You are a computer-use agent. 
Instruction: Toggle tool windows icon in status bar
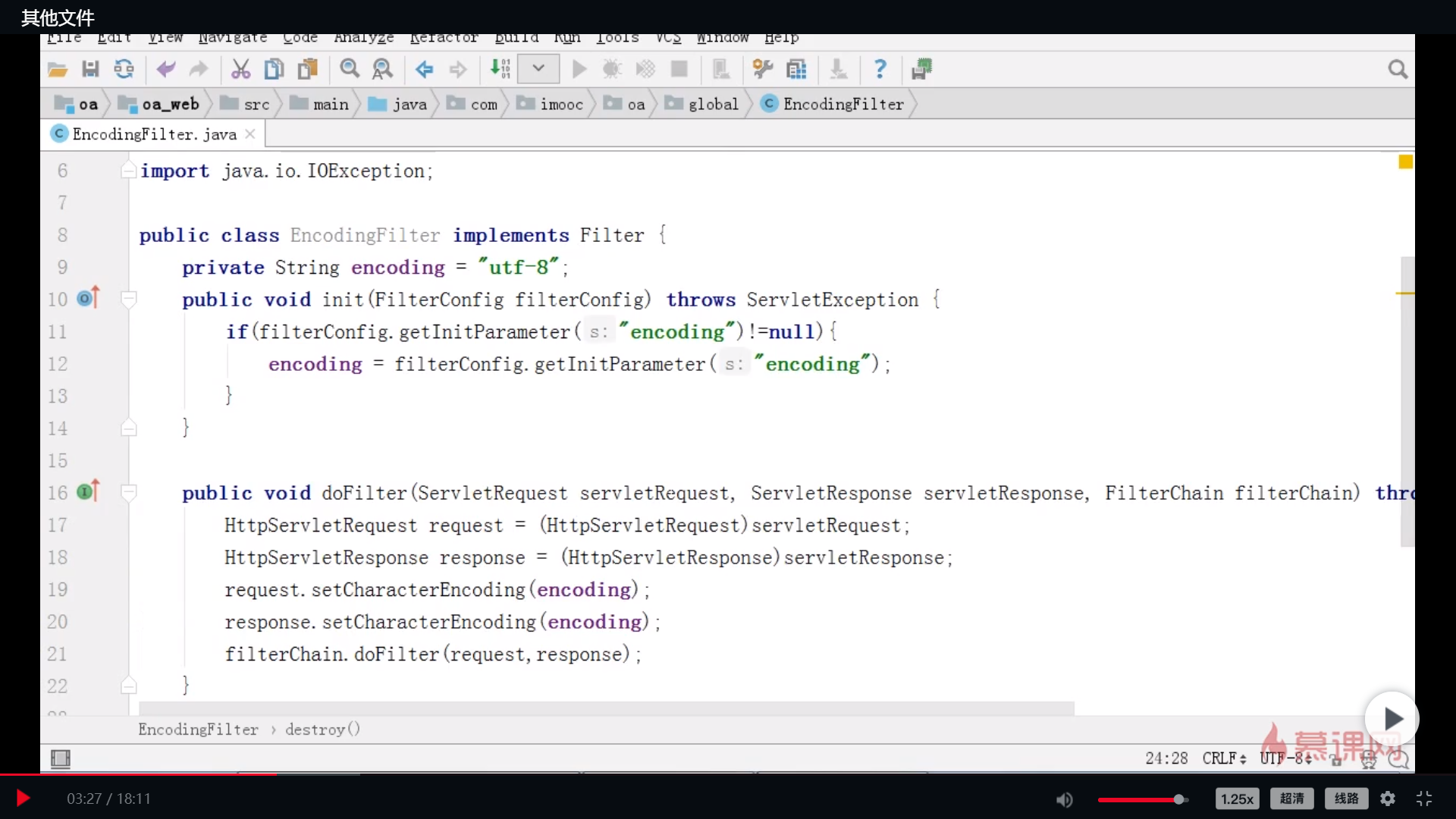coord(61,758)
